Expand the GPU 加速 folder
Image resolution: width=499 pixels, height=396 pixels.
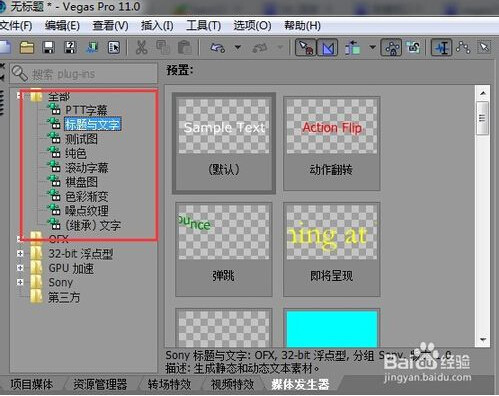tap(20, 268)
